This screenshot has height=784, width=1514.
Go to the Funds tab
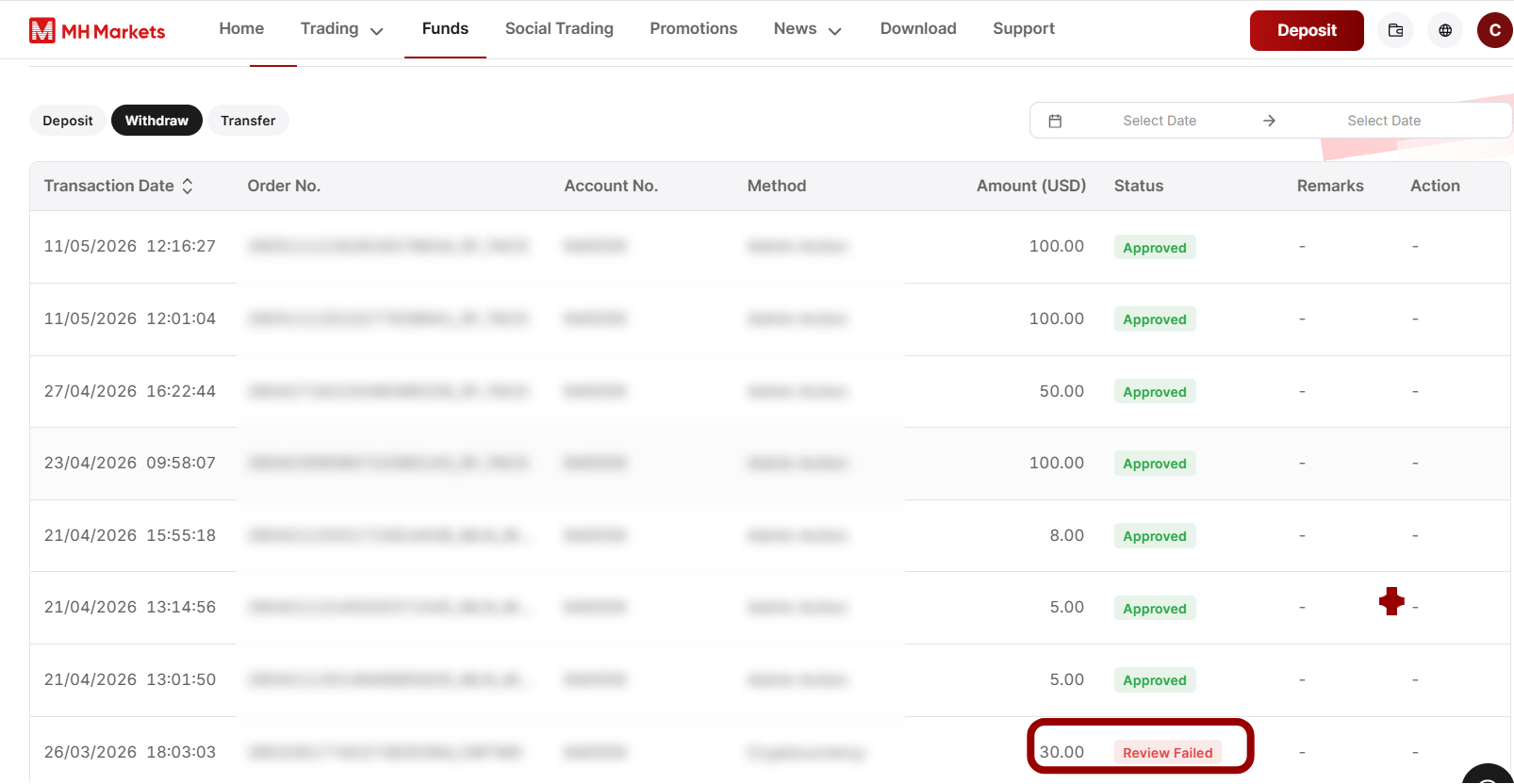click(445, 29)
